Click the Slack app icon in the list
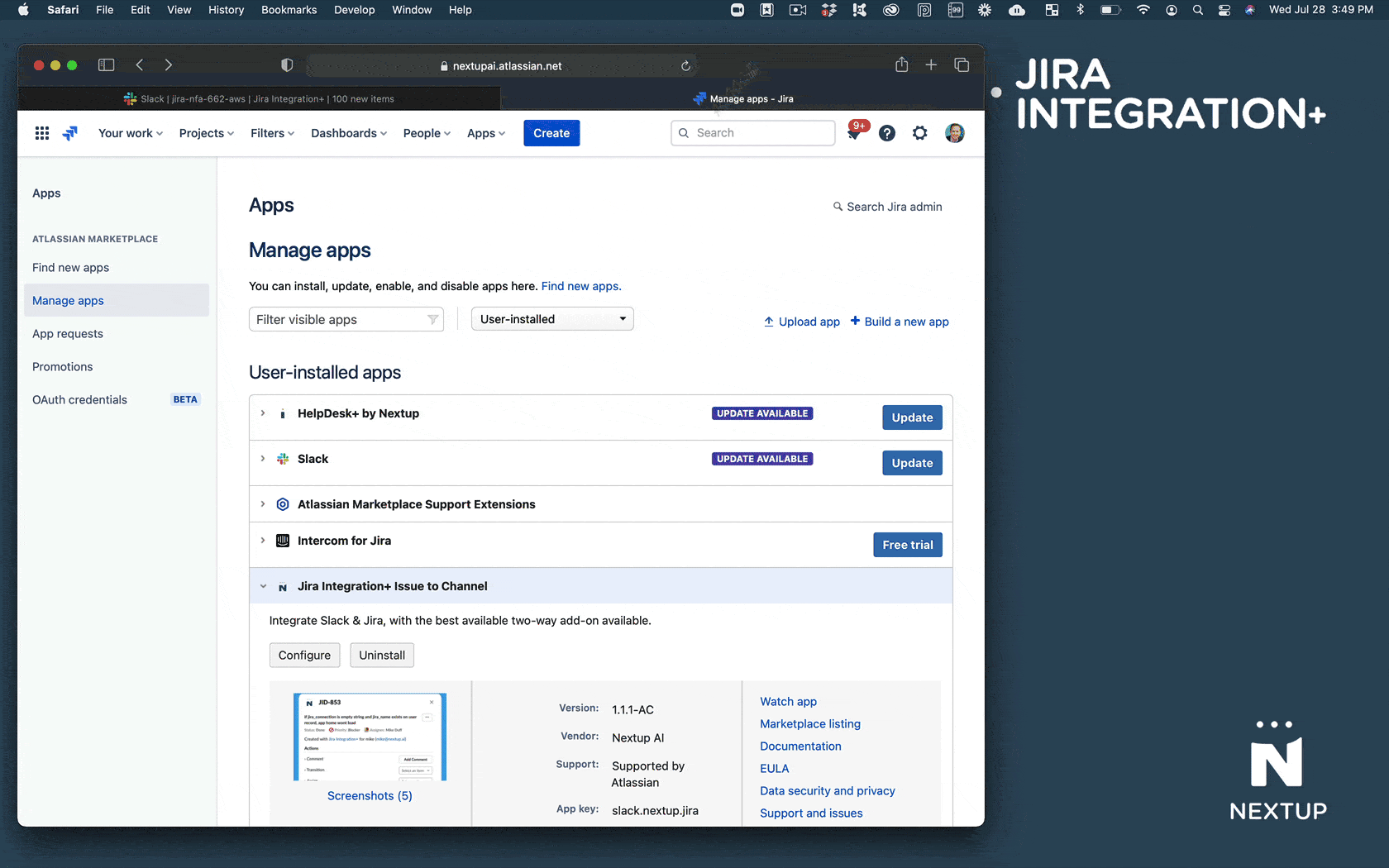This screenshot has height=868, width=1389. click(283, 459)
